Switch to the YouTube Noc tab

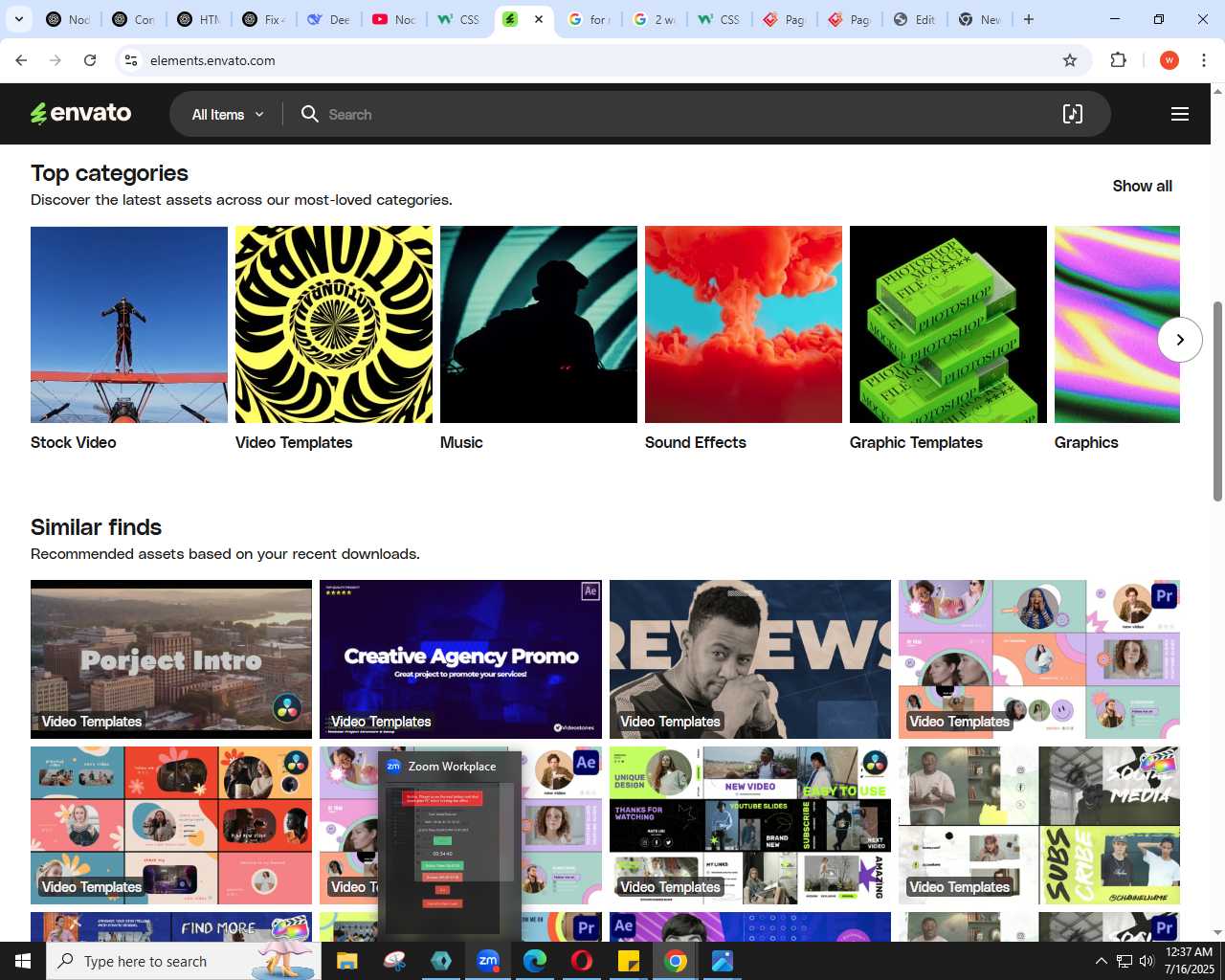(x=394, y=19)
